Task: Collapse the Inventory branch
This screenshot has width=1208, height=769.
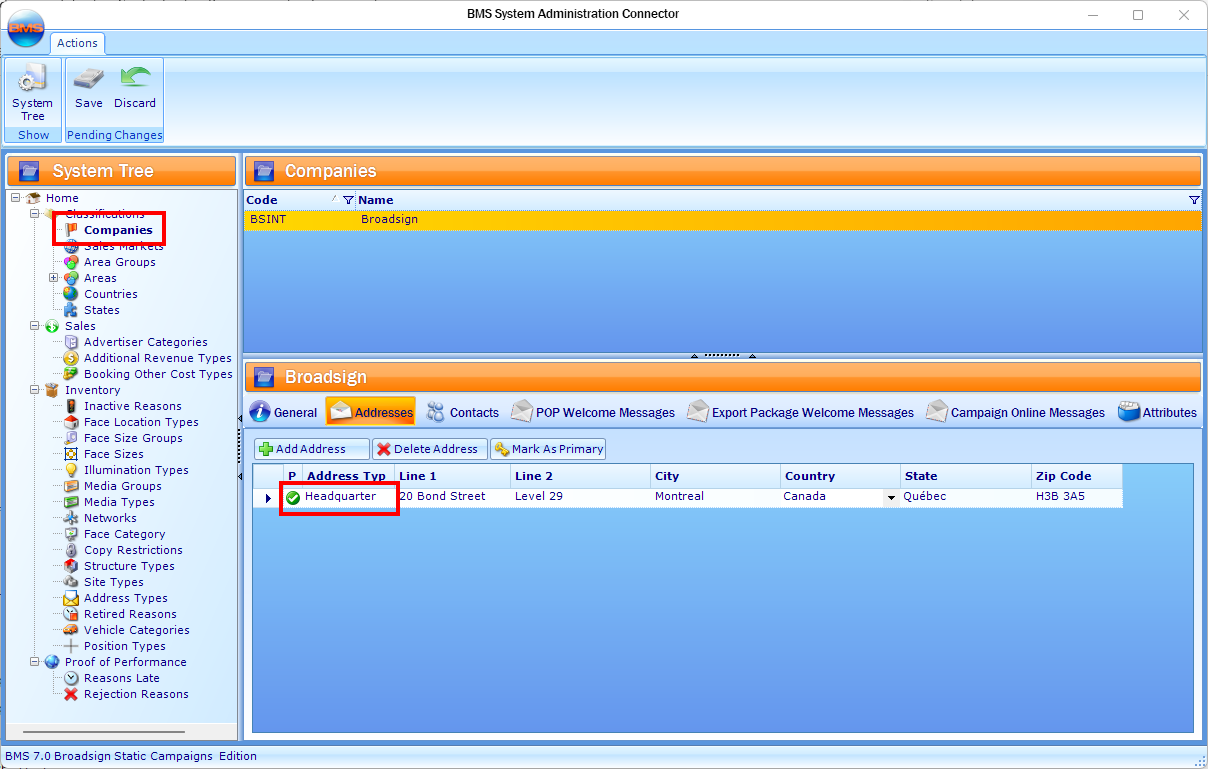Action: (x=35, y=390)
